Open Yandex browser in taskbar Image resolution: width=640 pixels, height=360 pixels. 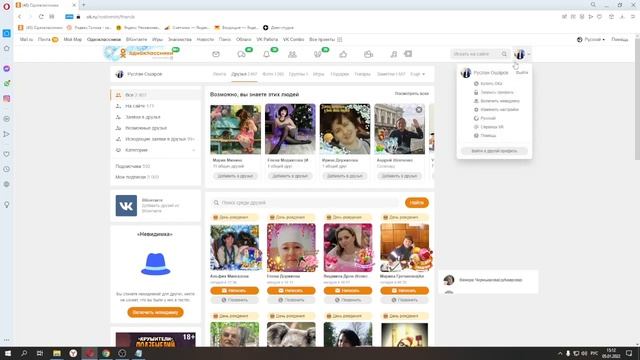click(x=73, y=353)
